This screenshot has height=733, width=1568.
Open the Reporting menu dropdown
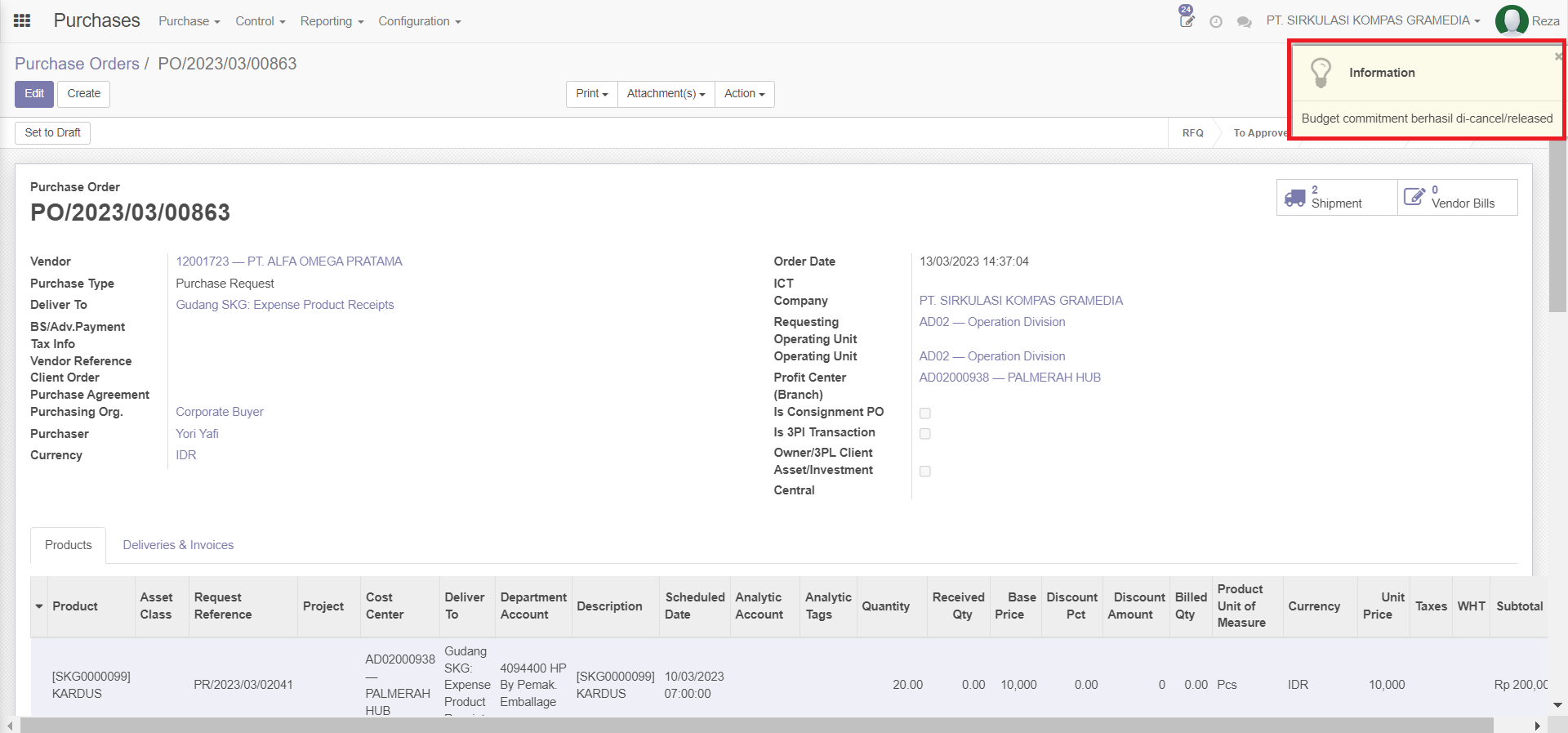point(332,21)
